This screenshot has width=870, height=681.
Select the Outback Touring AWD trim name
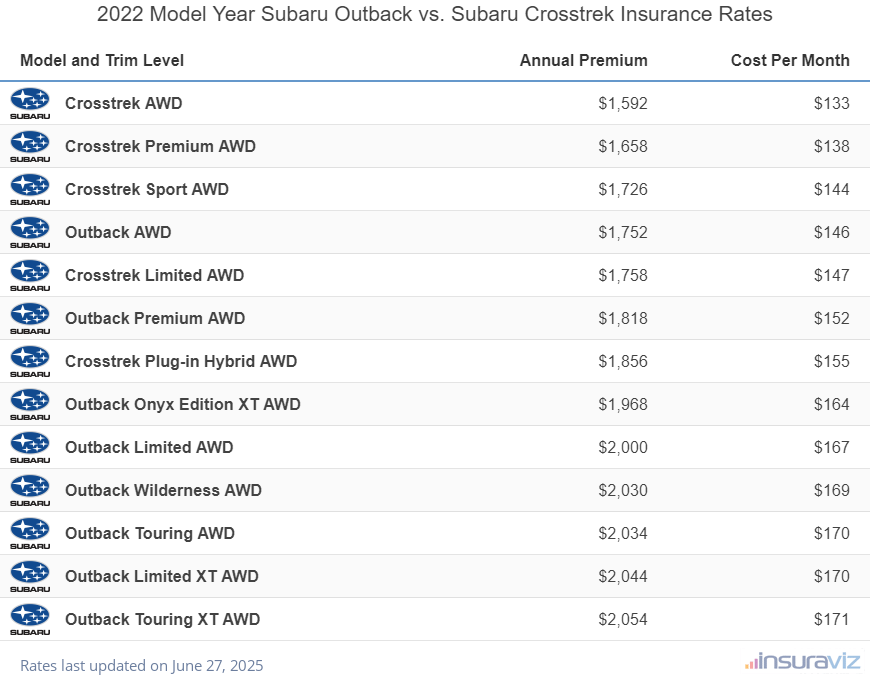[x=150, y=533]
